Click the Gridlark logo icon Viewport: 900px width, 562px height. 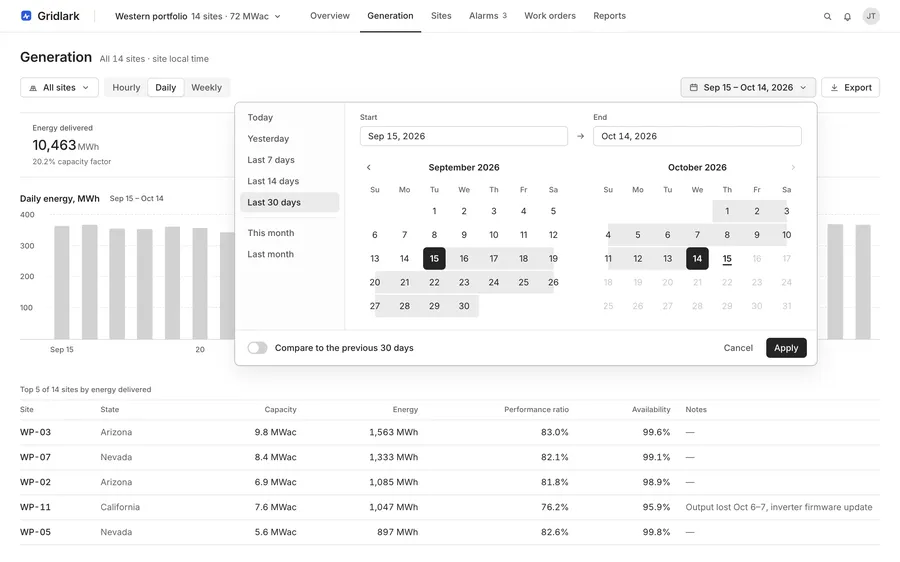26,16
